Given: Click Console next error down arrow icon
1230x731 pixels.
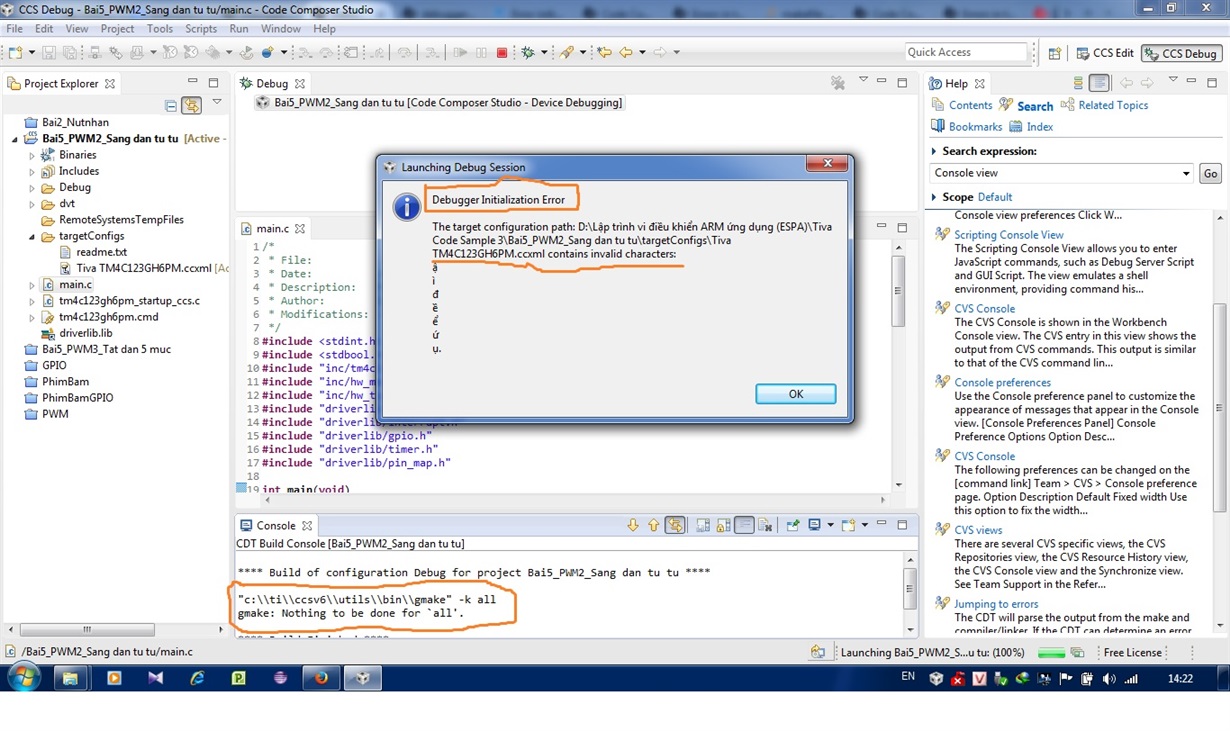Looking at the screenshot, I should (x=632, y=525).
